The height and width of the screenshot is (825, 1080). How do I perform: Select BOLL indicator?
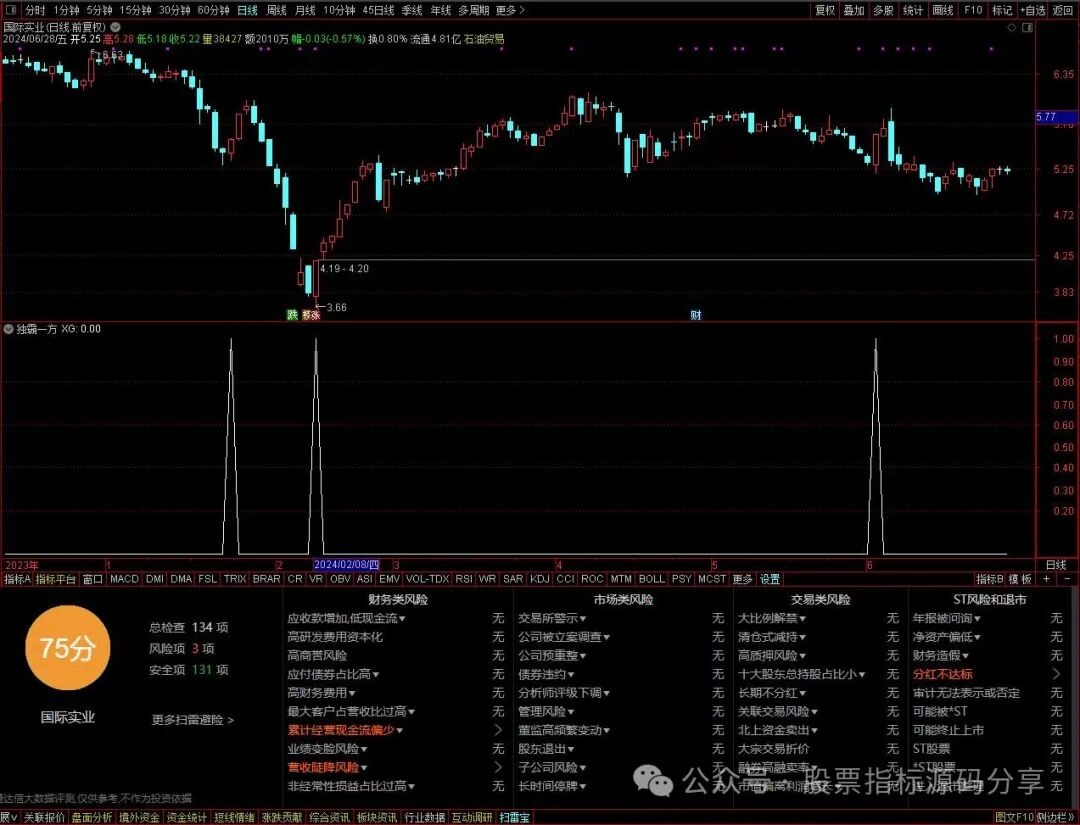point(652,579)
